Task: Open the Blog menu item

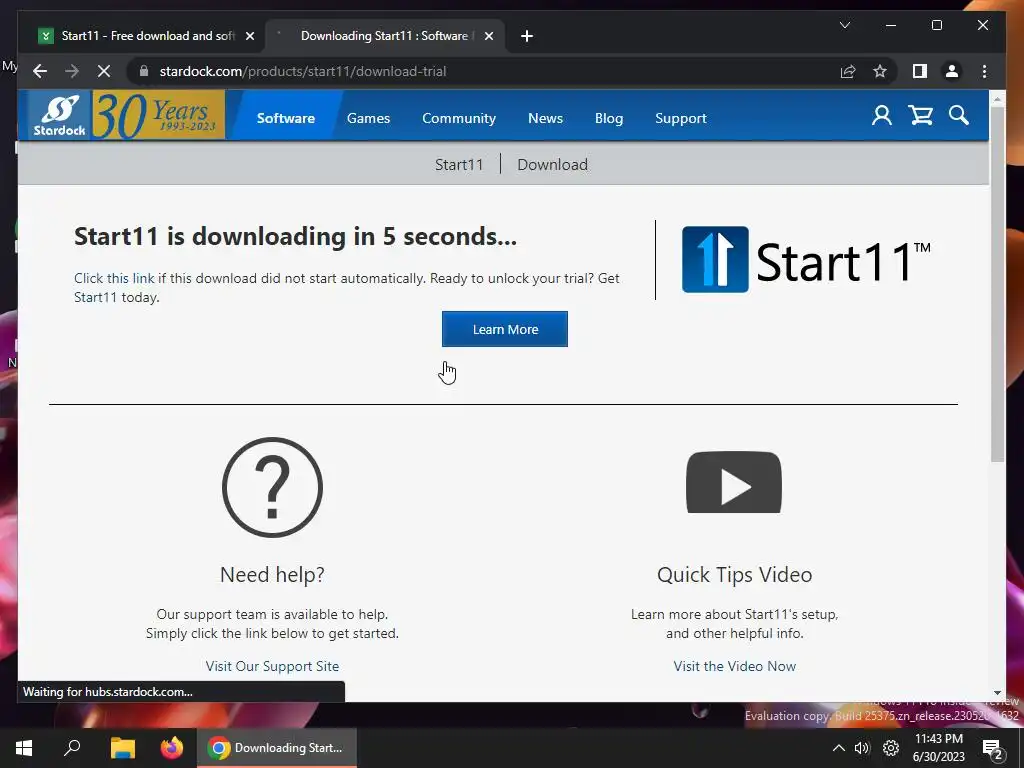Action: click(x=609, y=118)
